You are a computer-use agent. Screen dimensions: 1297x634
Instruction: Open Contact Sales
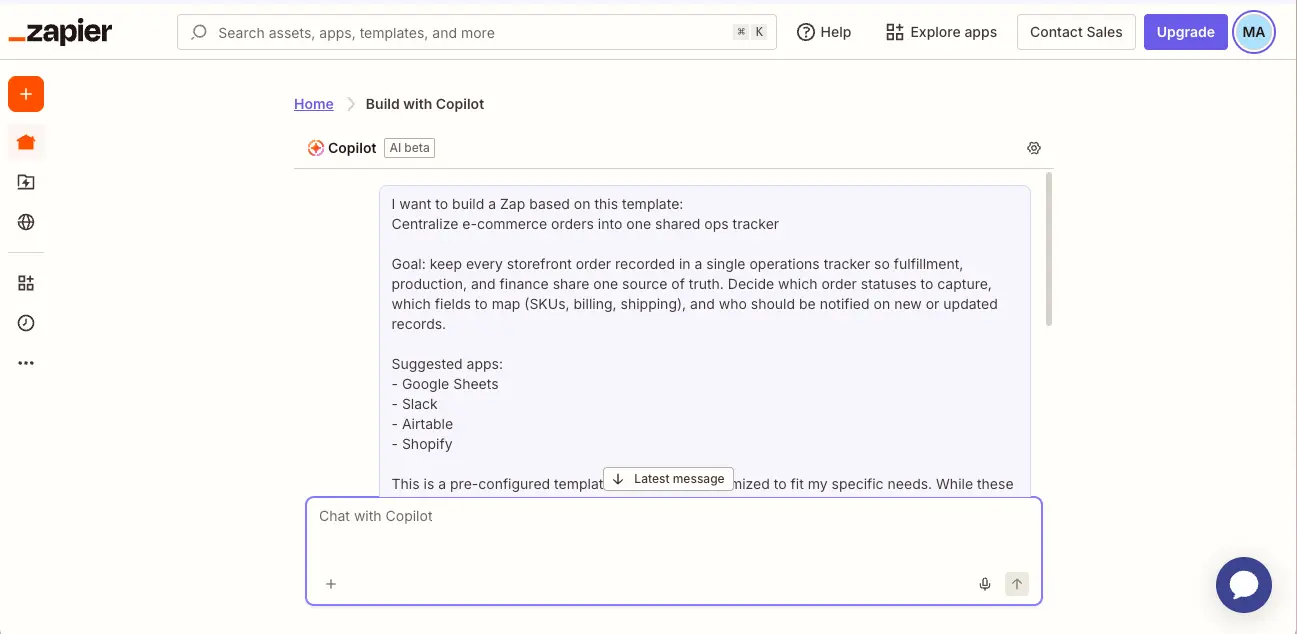(x=1076, y=31)
